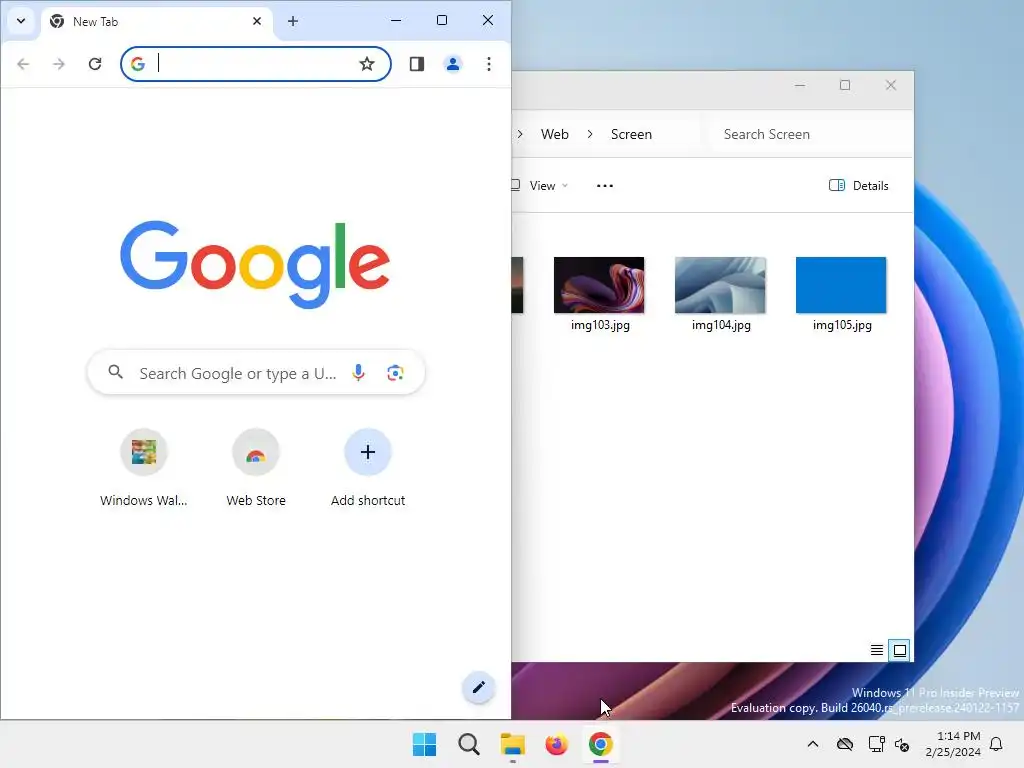This screenshot has width=1024, height=768.
Task: Toggle the Chrome side panel
Action: point(417,64)
